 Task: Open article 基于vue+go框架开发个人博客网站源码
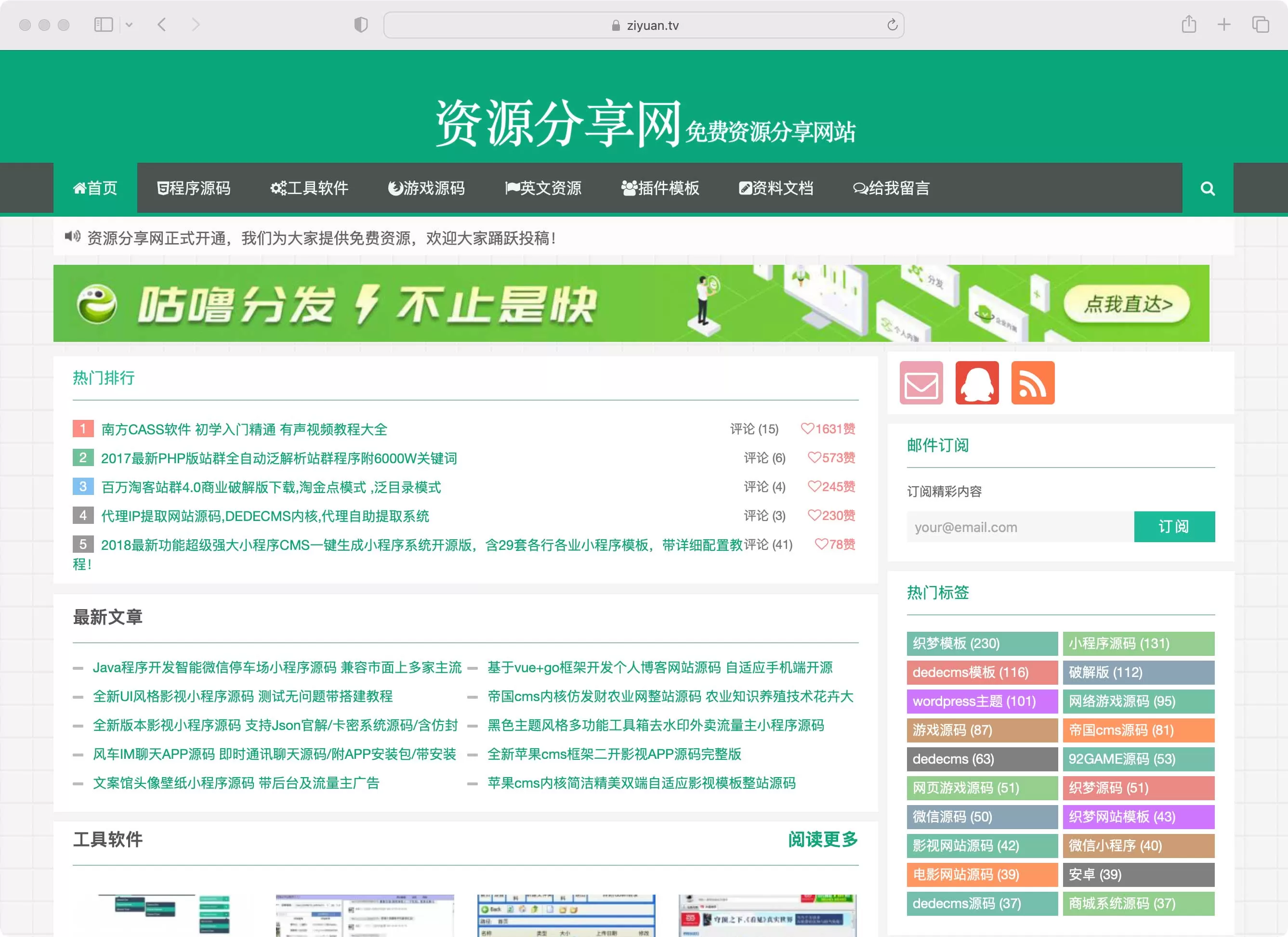click(660, 668)
